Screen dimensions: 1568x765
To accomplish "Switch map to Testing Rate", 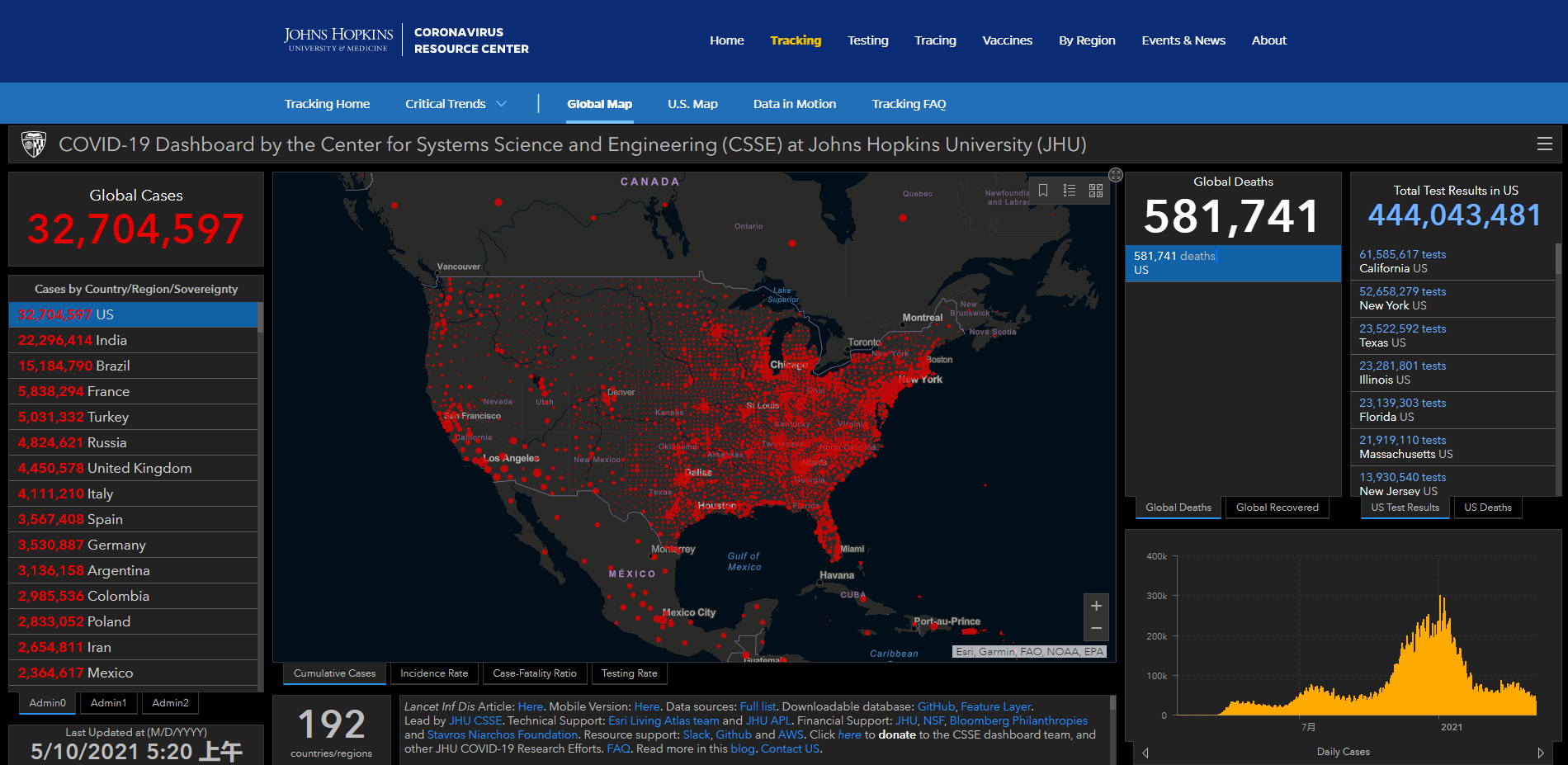I will (629, 673).
